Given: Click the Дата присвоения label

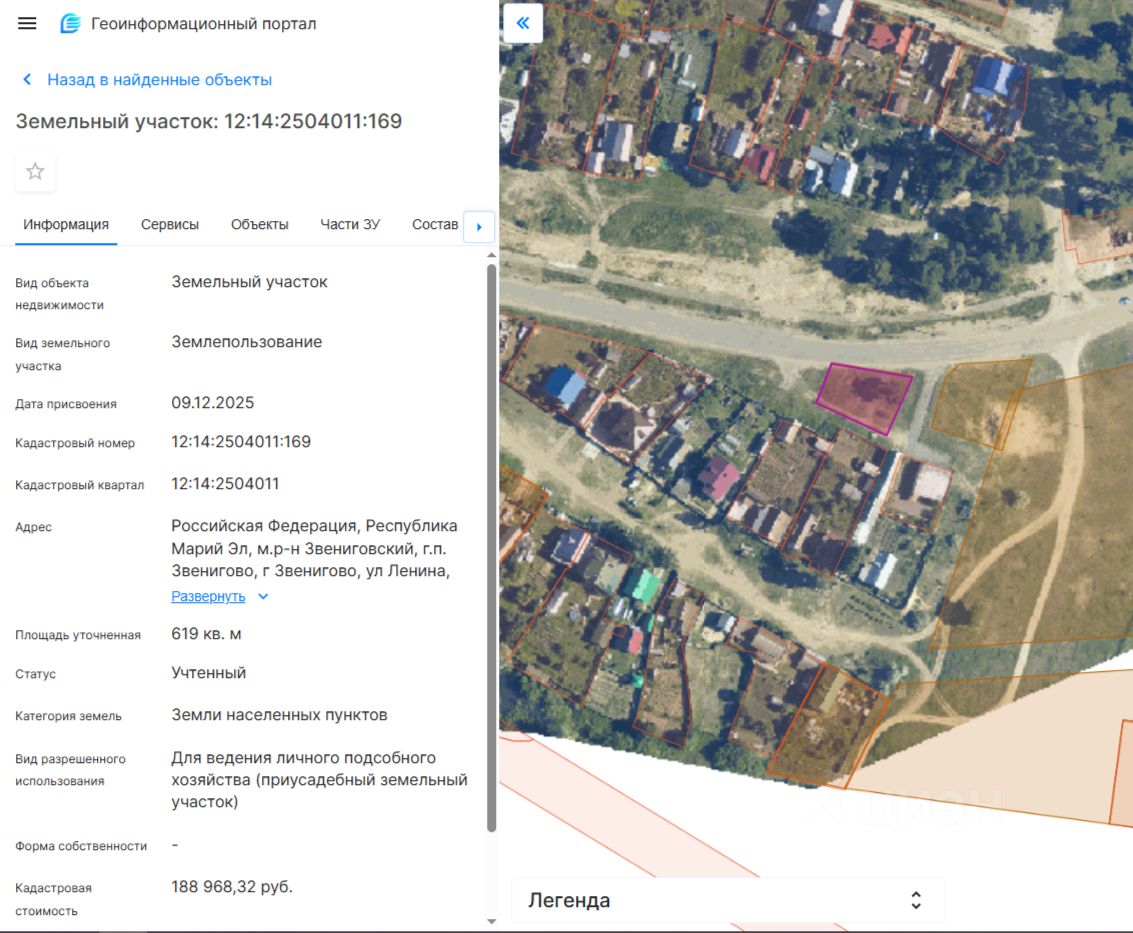Looking at the screenshot, I should point(66,404).
